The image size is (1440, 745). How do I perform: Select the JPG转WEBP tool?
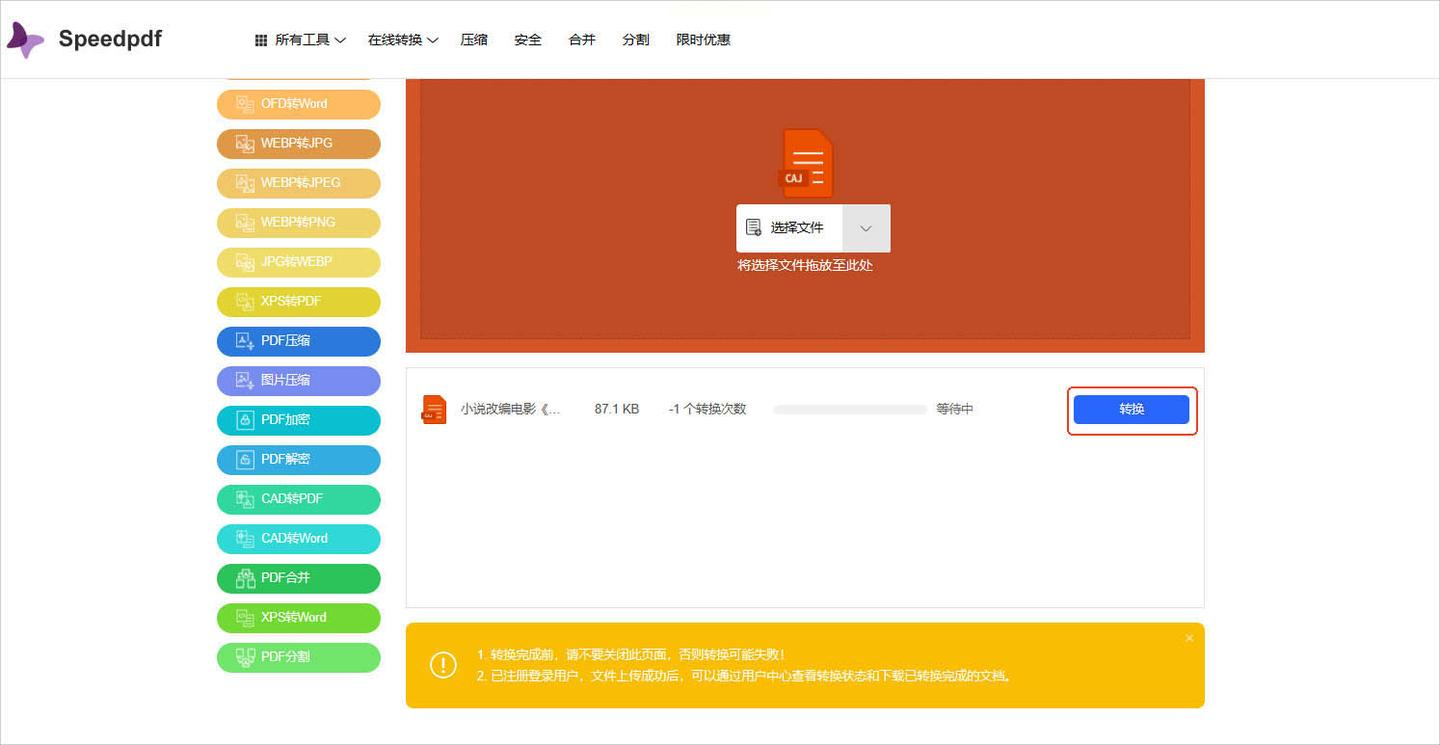point(299,262)
